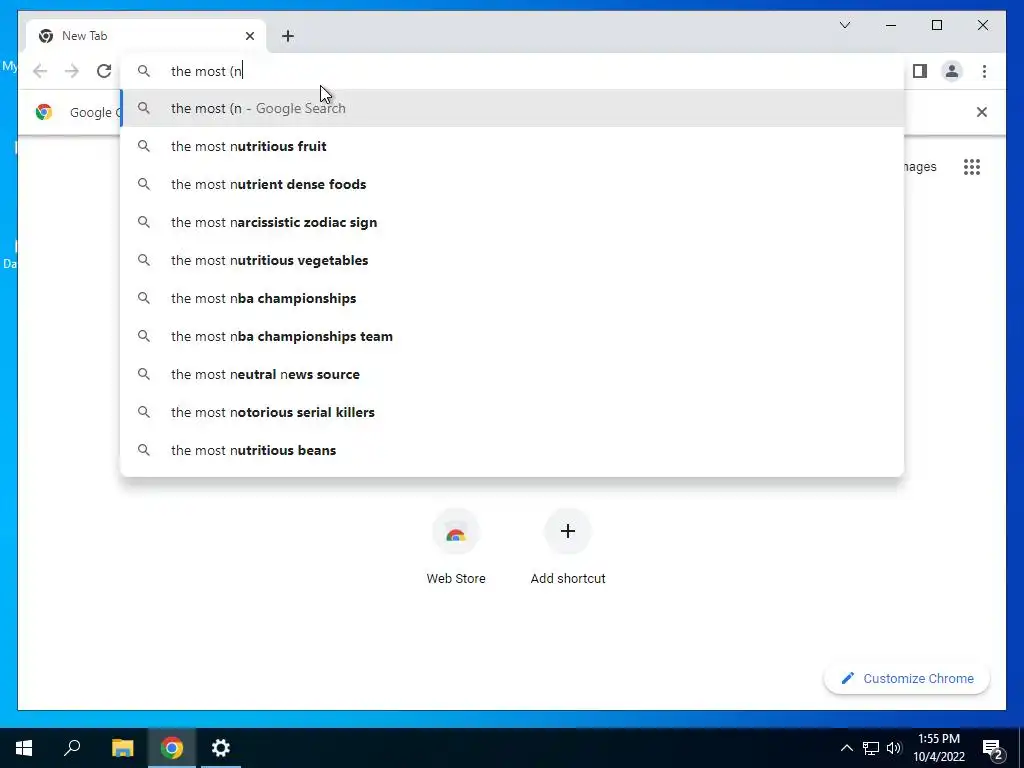The image size is (1024, 768).
Task: Dismiss the Google Chrome info bar
Action: coord(981,112)
